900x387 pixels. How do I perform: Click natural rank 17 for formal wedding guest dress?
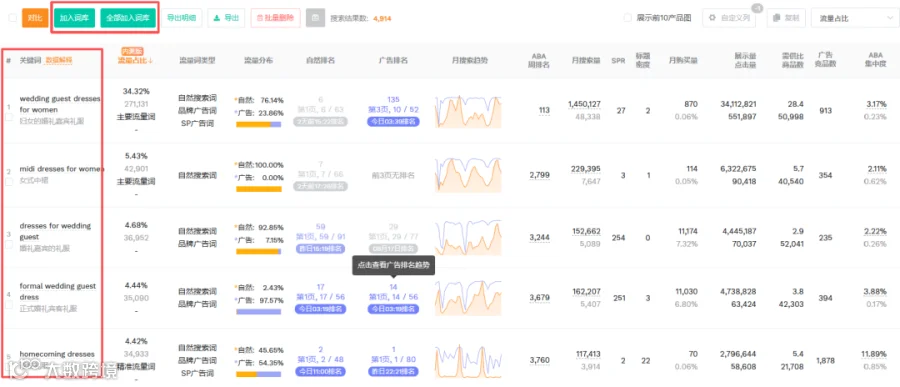point(321,287)
